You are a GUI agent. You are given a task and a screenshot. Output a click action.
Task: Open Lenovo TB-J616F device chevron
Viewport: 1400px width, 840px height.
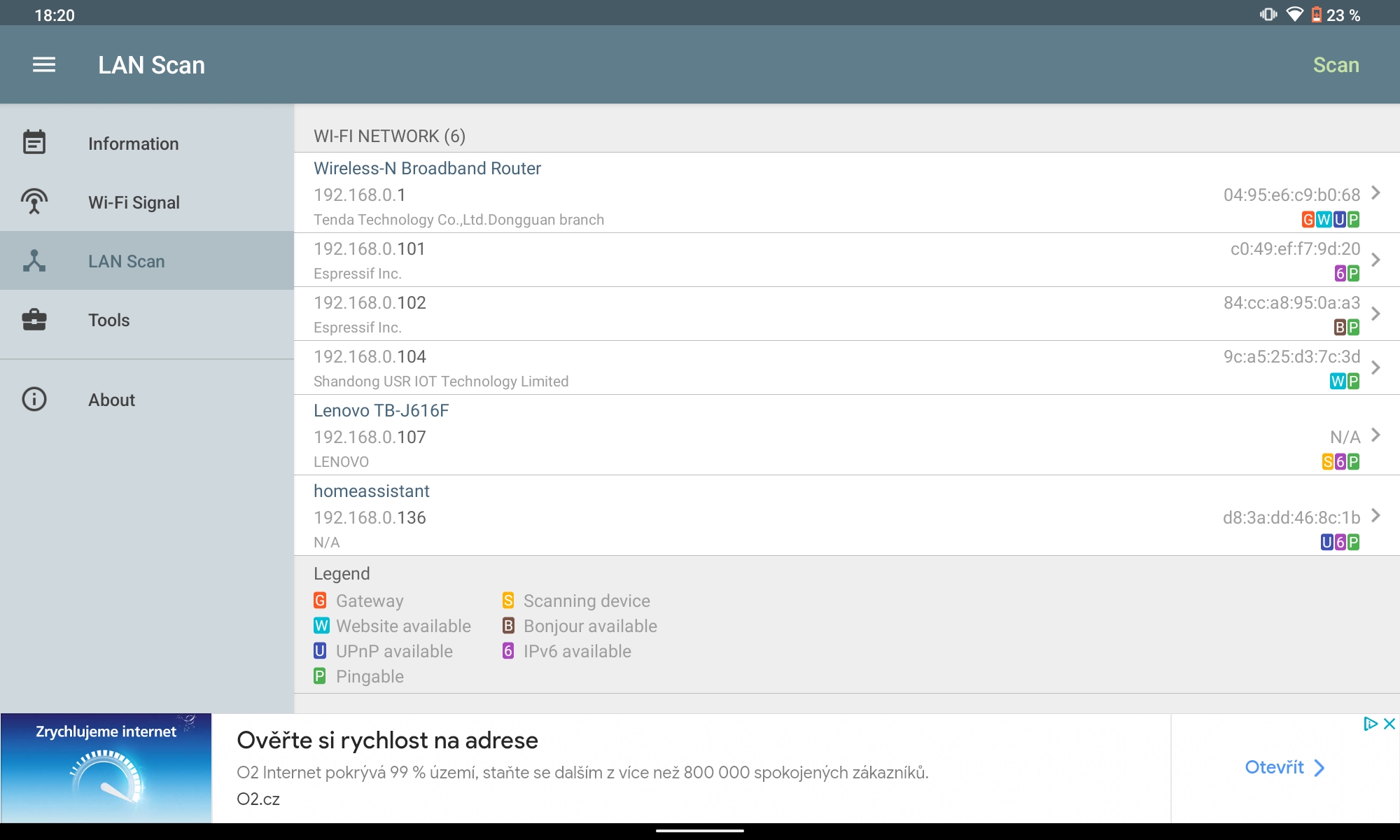coord(1375,435)
